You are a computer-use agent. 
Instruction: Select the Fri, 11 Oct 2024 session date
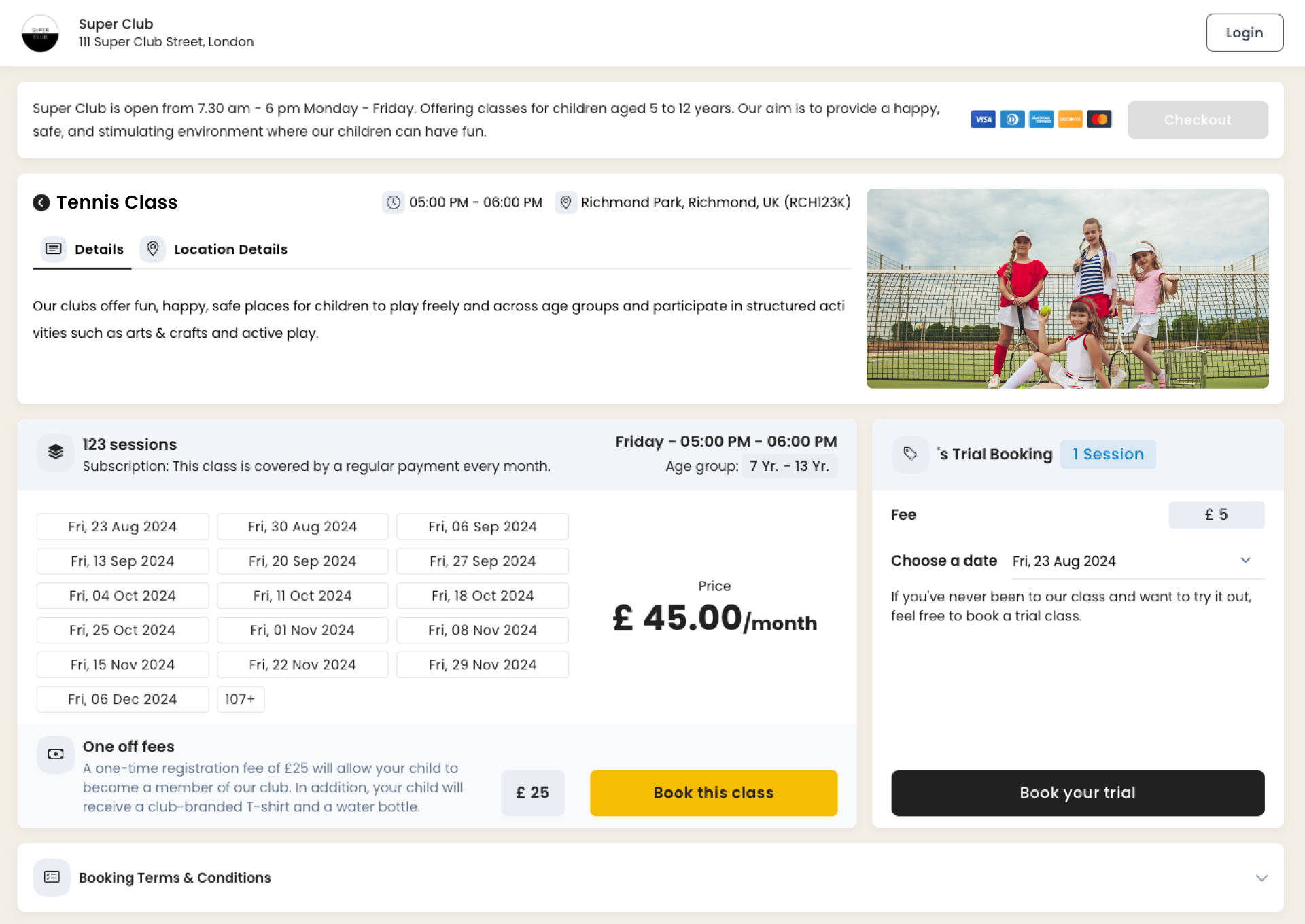[302, 596]
